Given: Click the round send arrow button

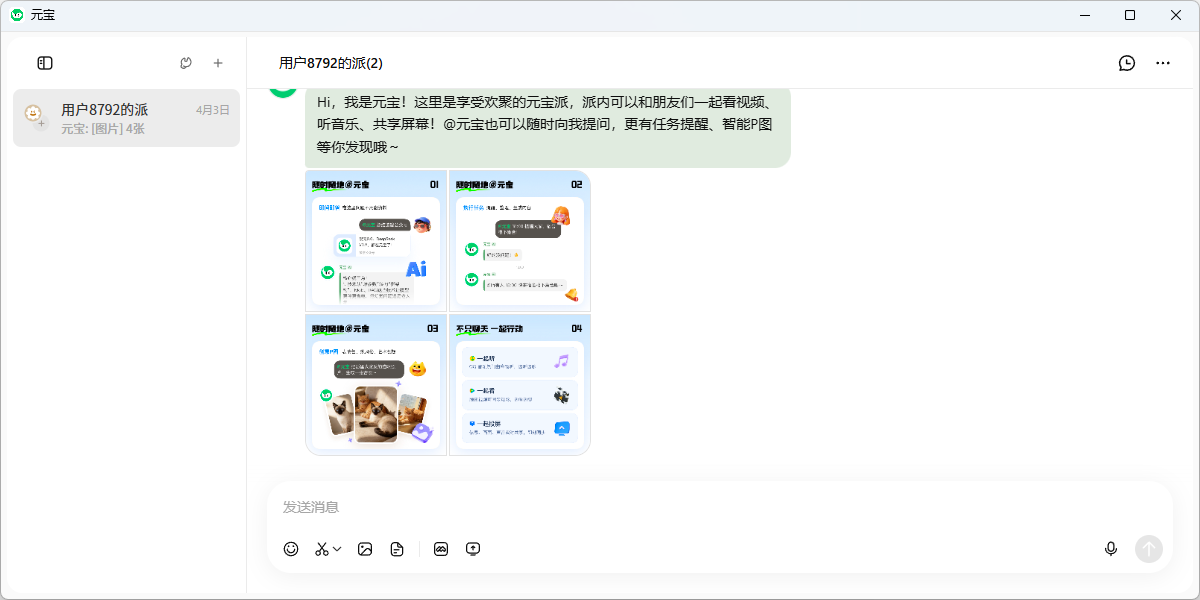Looking at the screenshot, I should pyautogui.click(x=1149, y=549).
